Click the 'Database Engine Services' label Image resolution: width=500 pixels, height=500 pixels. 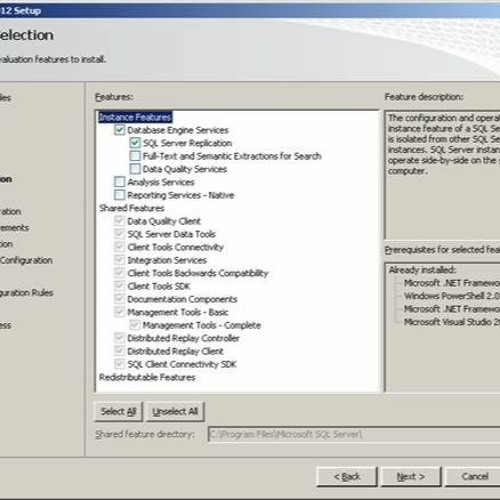(178, 130)
